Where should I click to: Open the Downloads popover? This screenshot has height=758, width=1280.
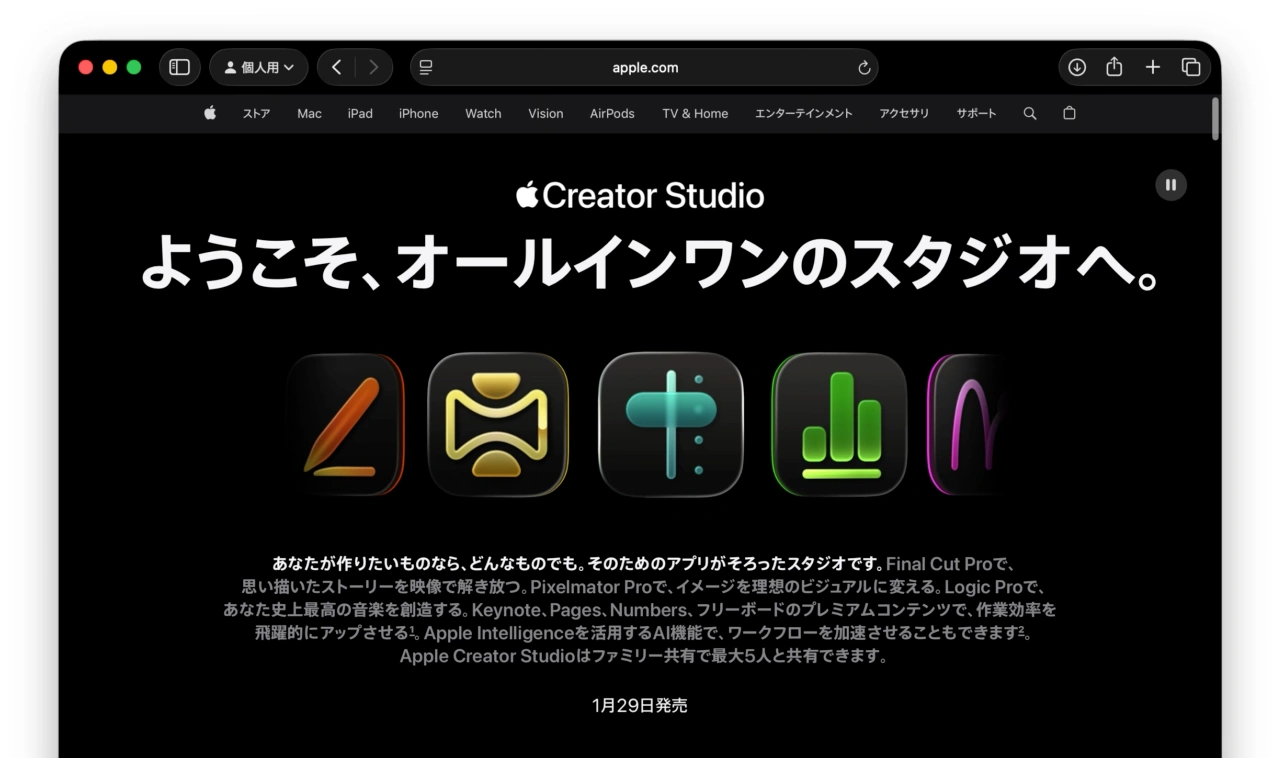1076,66
